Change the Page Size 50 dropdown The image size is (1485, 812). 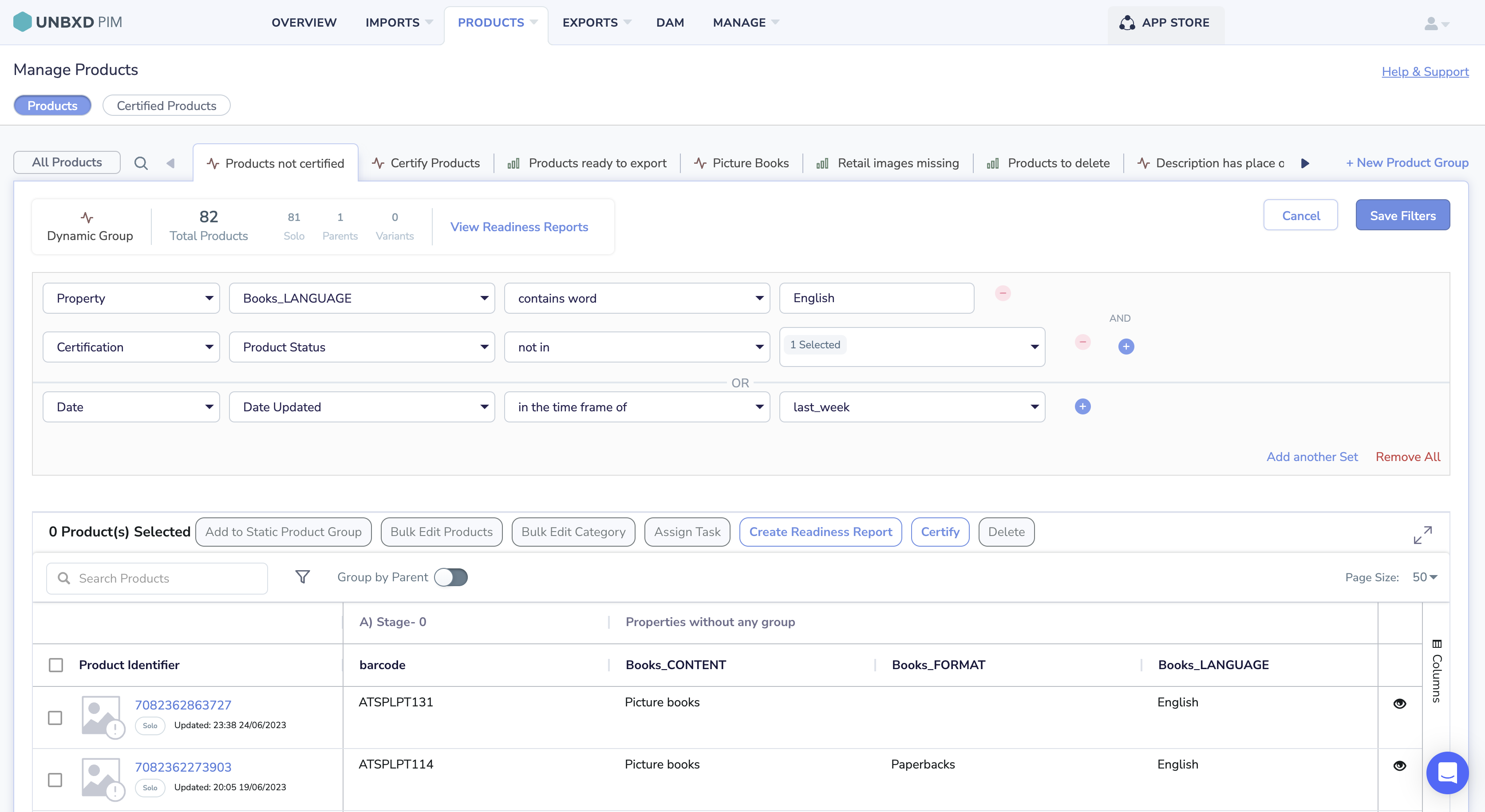click(1425, 577)
